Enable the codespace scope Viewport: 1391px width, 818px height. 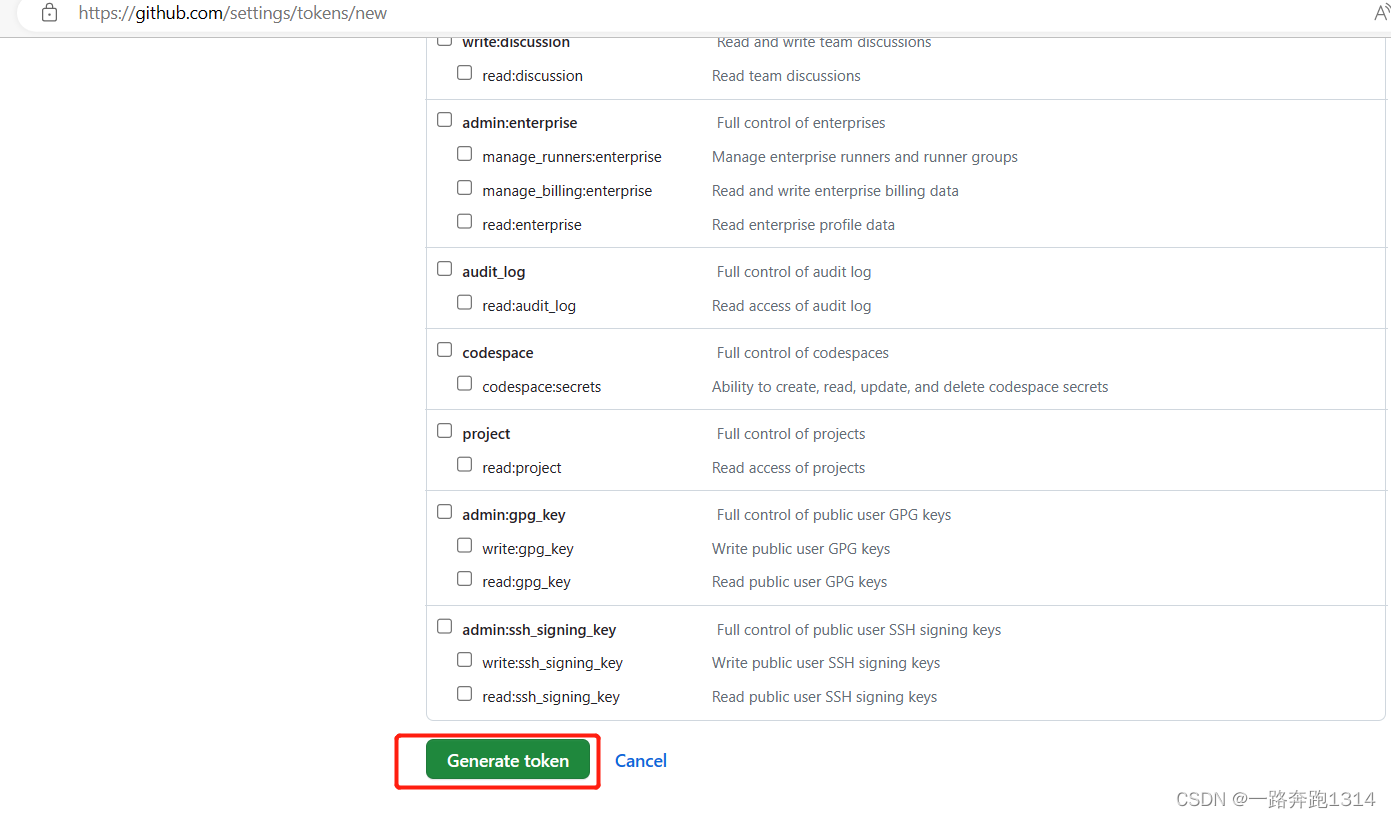click(444, 349)
